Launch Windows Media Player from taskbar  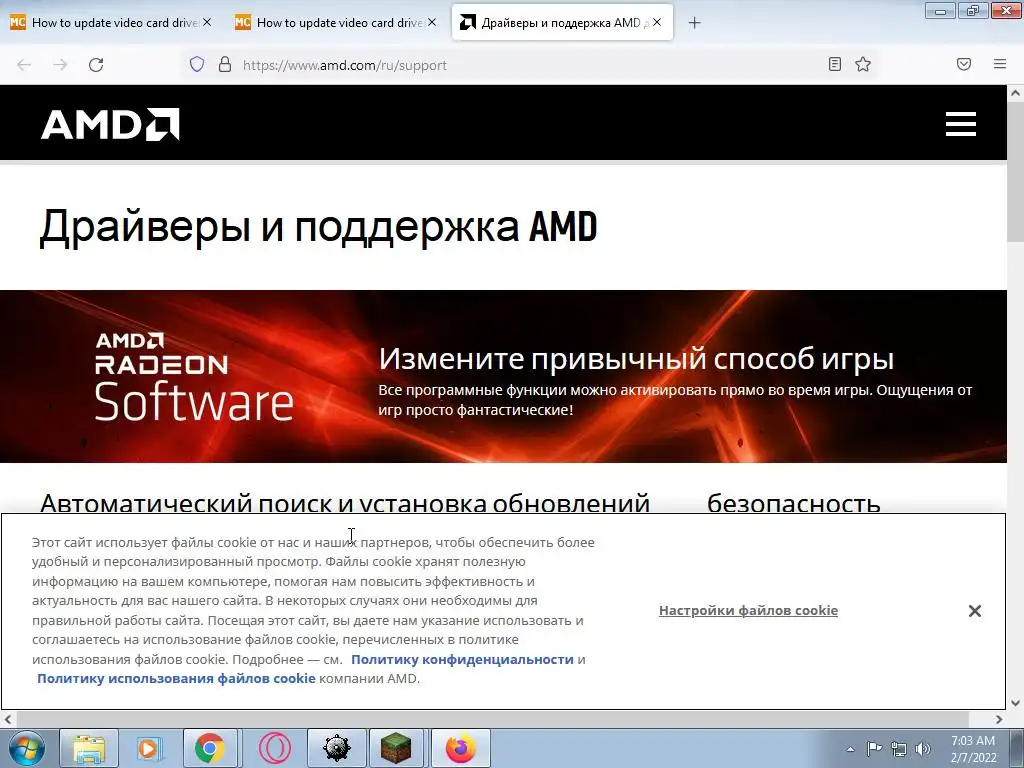point(150,748)
